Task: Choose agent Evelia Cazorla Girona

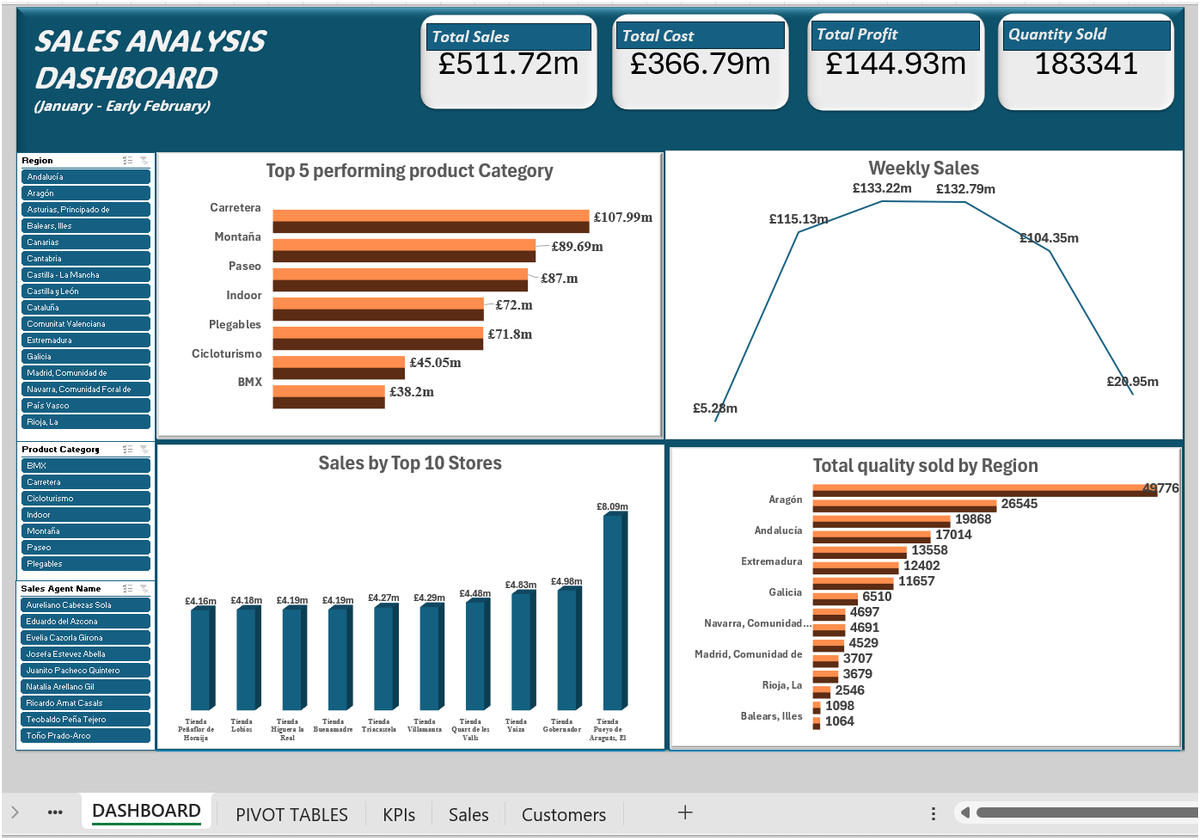Action: point(85,638)
